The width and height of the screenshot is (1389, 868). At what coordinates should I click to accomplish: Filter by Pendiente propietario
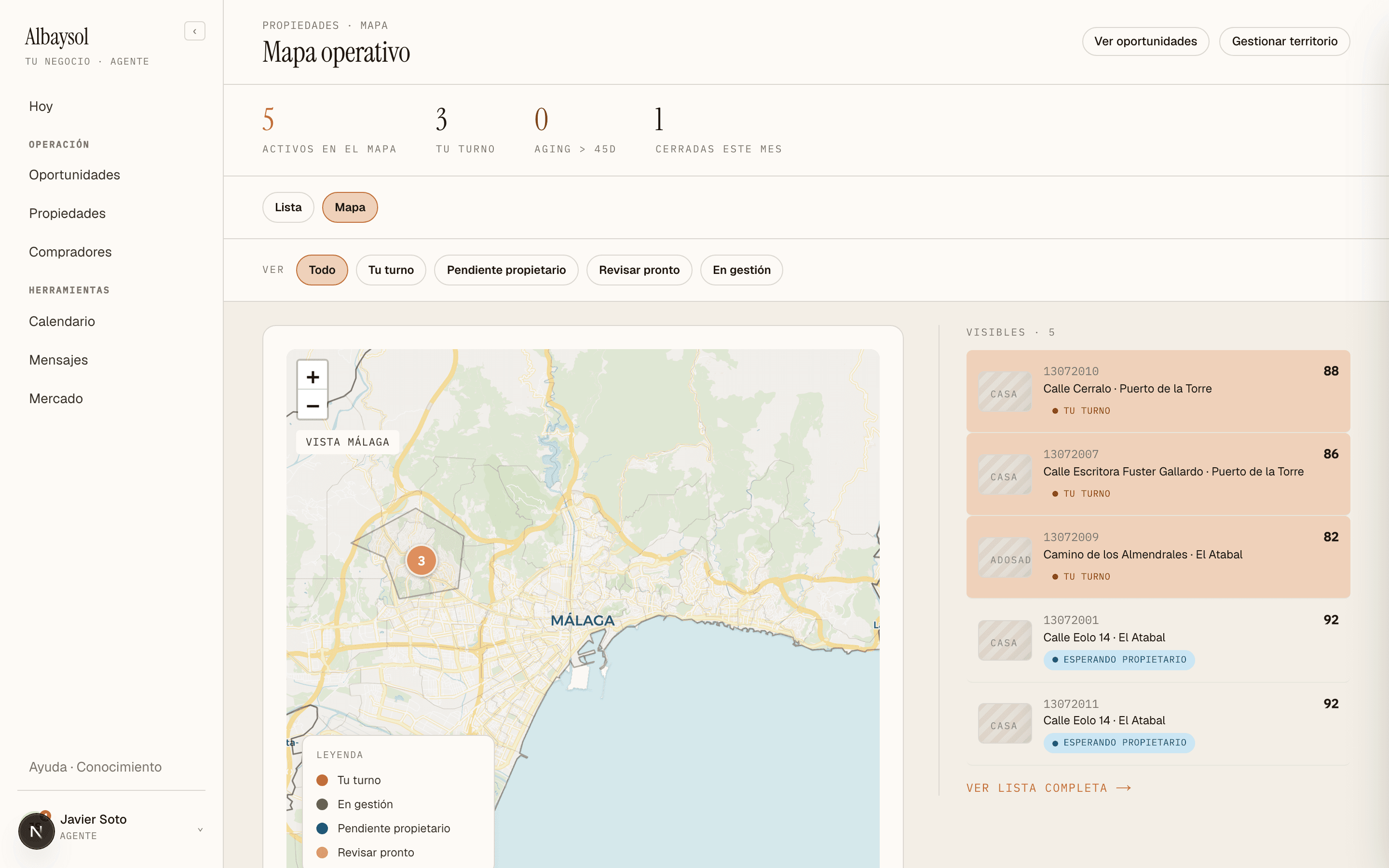[x=506, y=270]
